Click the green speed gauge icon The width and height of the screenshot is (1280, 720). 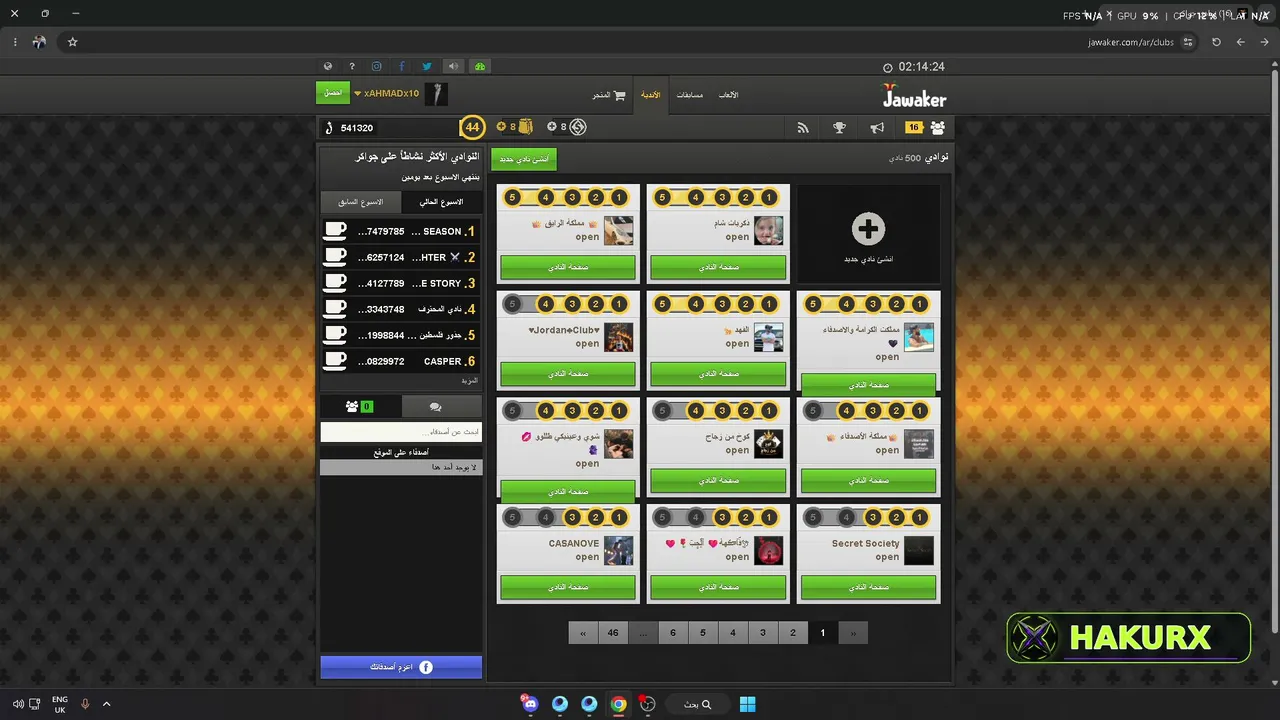pos(480,67)
